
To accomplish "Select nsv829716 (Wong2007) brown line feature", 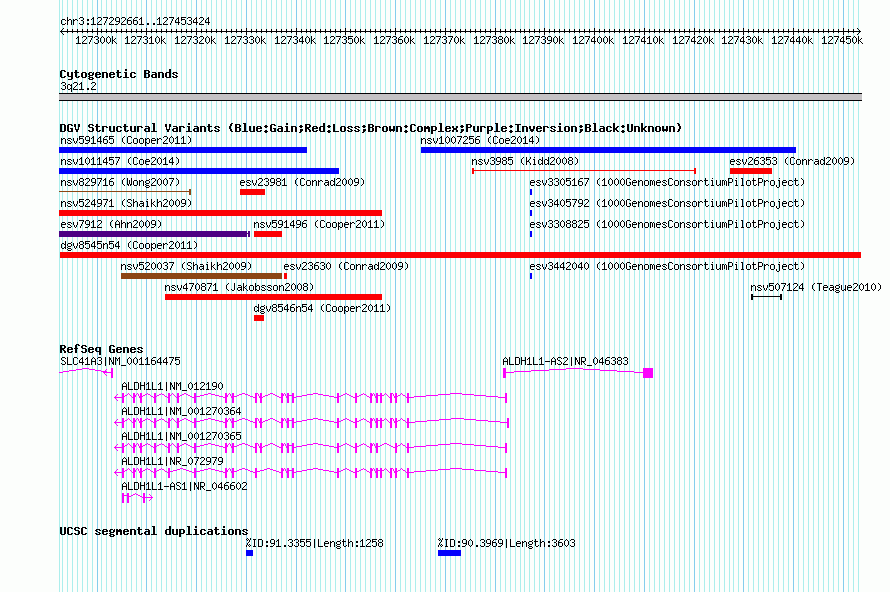I will tap(125, 192).
